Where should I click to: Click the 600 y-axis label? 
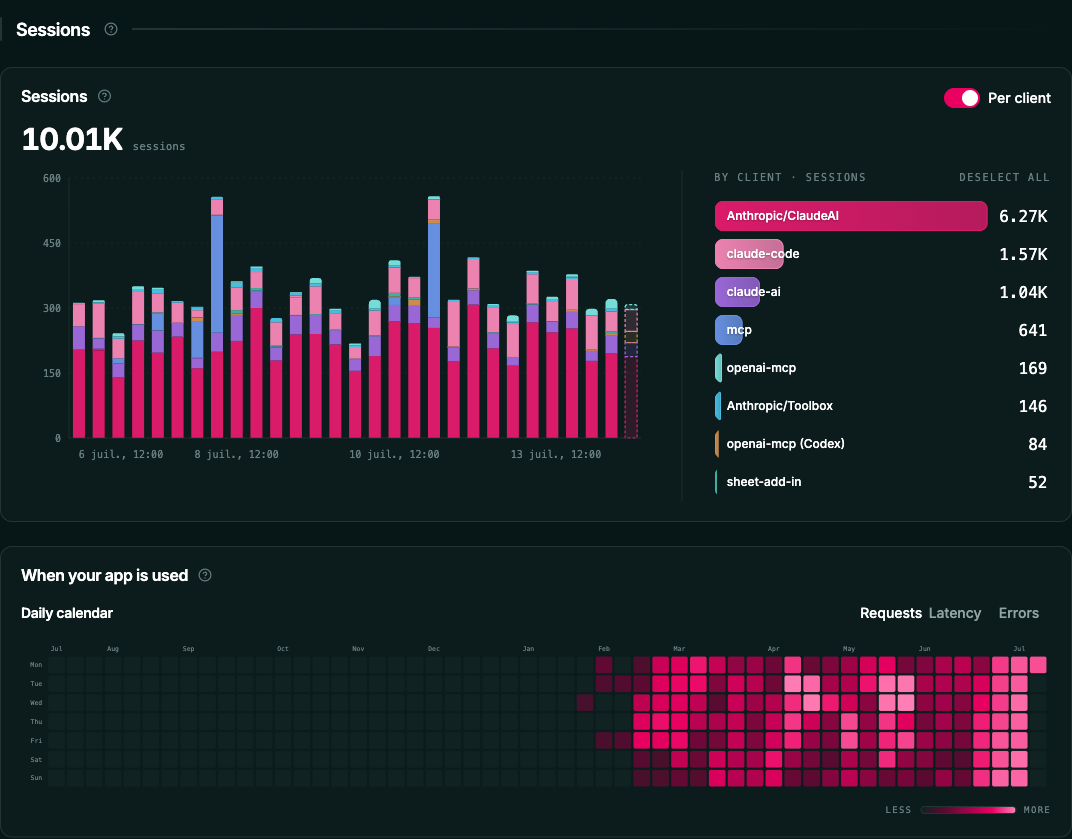(x=52, y=178)
